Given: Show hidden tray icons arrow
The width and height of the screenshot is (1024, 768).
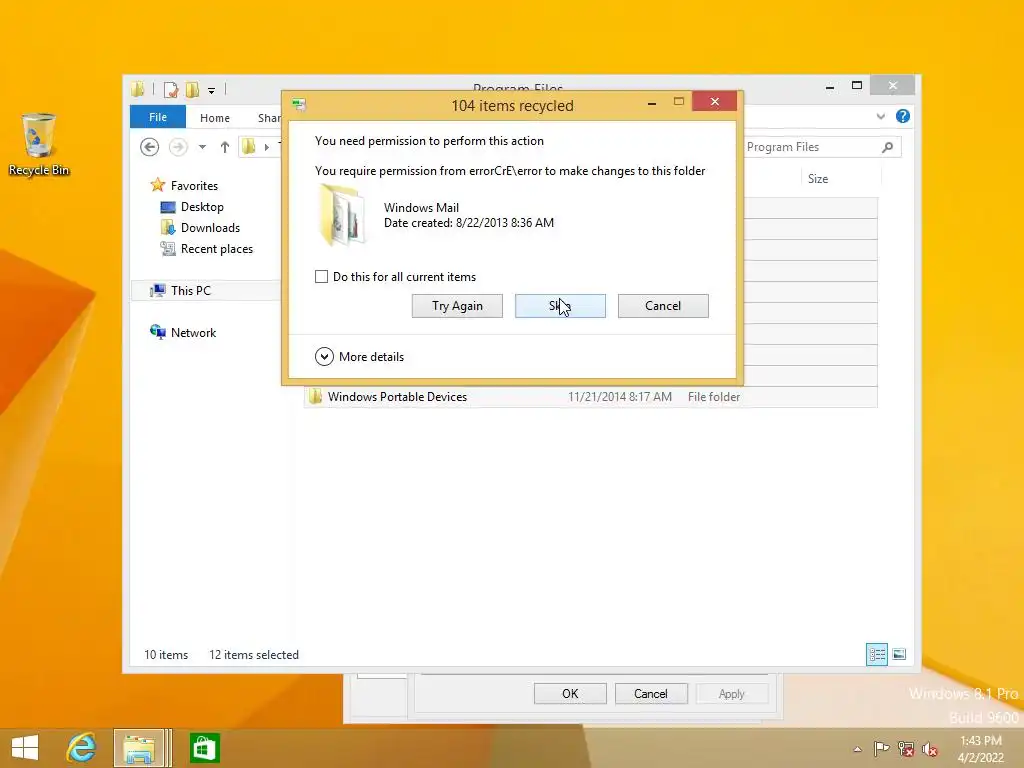Looking at the screenshot, I should coord(857,749).
